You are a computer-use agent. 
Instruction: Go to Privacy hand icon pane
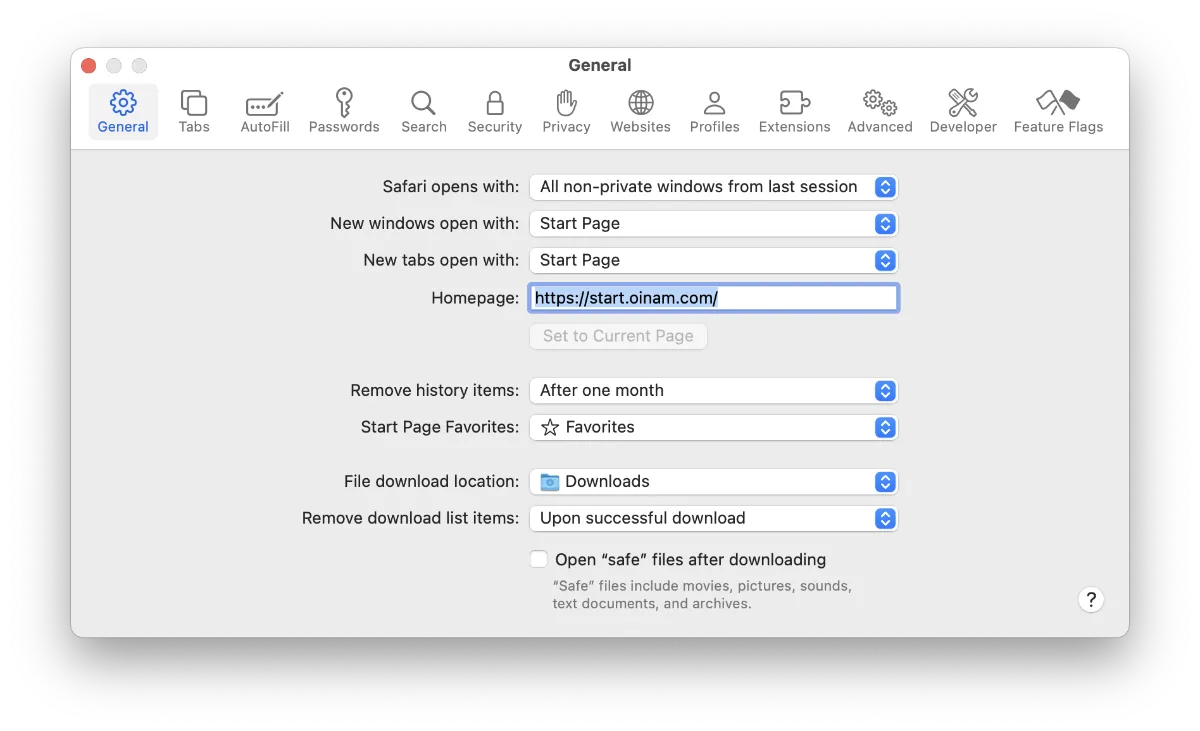(x=566, y=103)
